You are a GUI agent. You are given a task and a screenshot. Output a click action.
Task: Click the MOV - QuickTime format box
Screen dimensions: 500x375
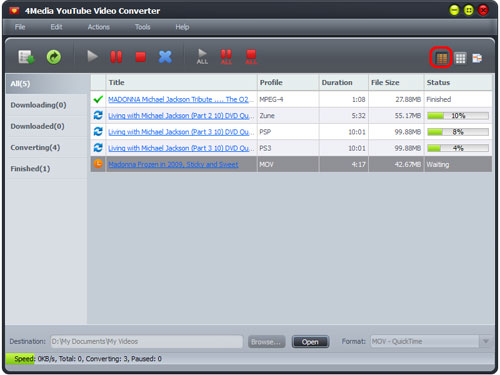[425, 341]
